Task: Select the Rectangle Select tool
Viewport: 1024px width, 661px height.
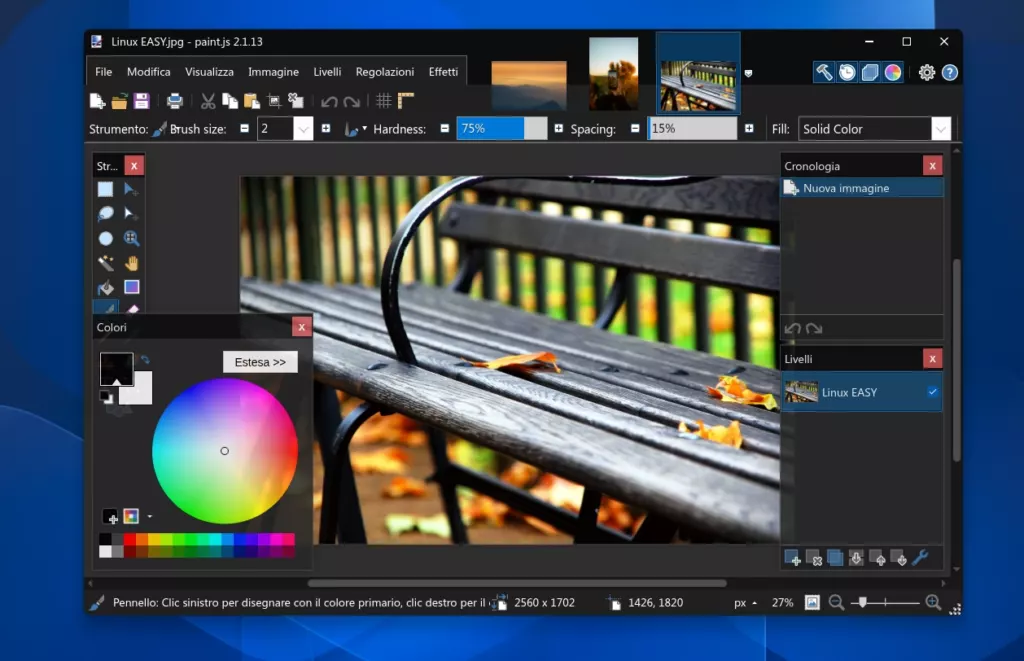Action: [x=105, y=189]
